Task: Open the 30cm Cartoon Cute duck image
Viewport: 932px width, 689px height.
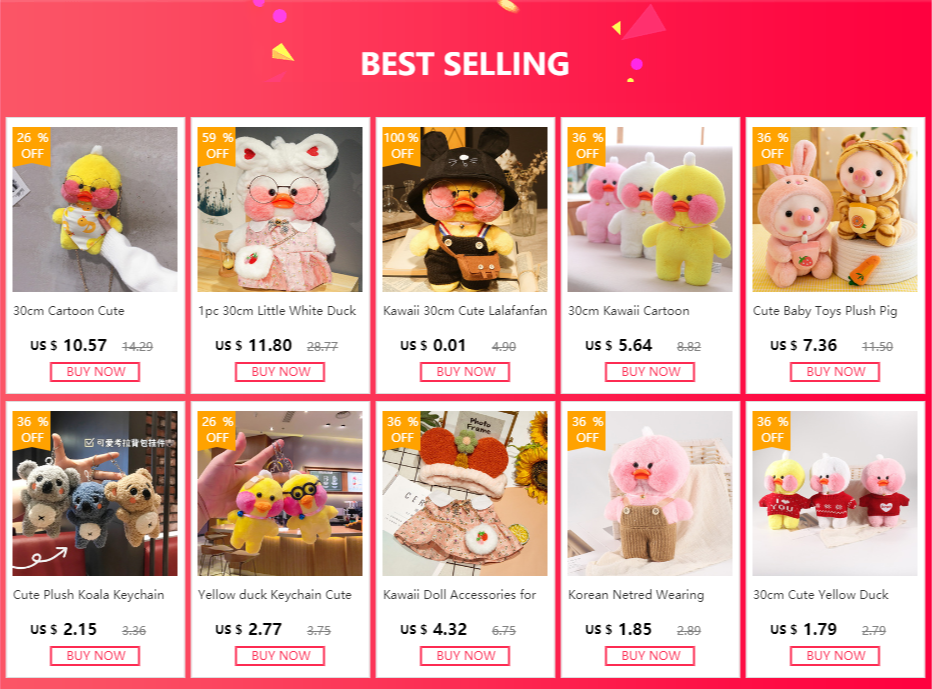Action: tap(95, 209)
